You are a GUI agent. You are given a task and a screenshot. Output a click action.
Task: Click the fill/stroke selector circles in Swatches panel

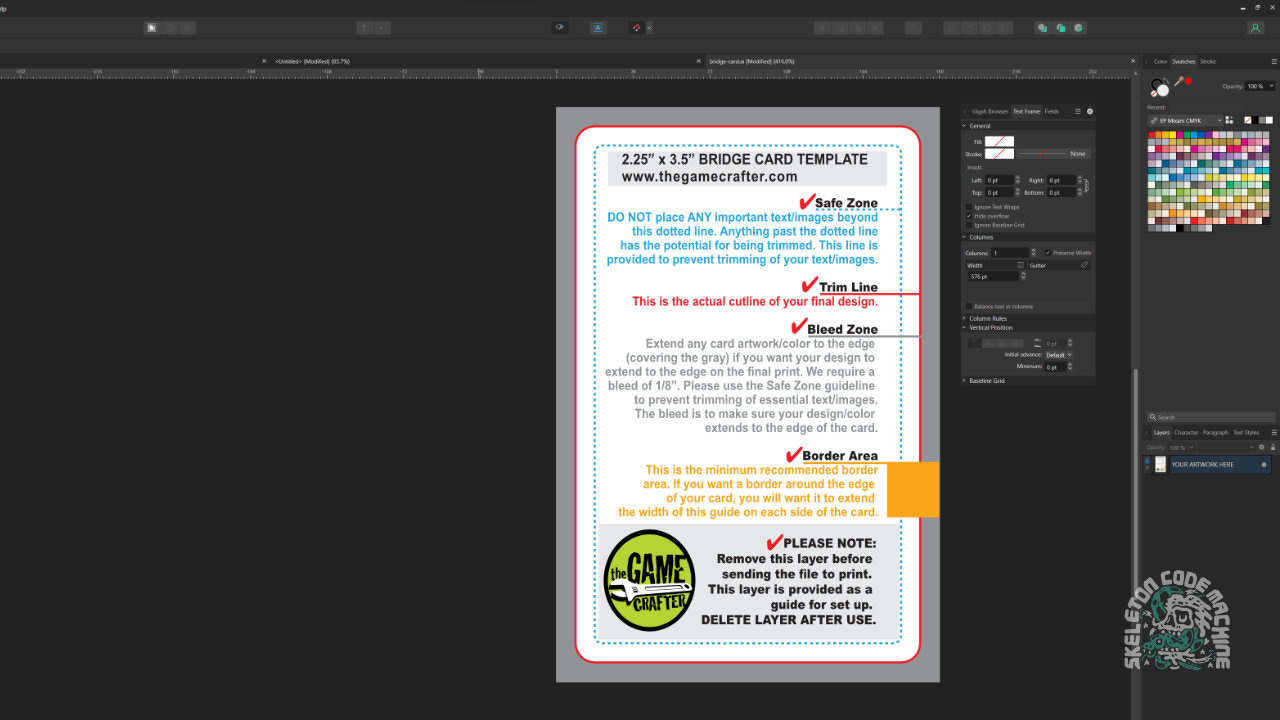(1159, 85)
